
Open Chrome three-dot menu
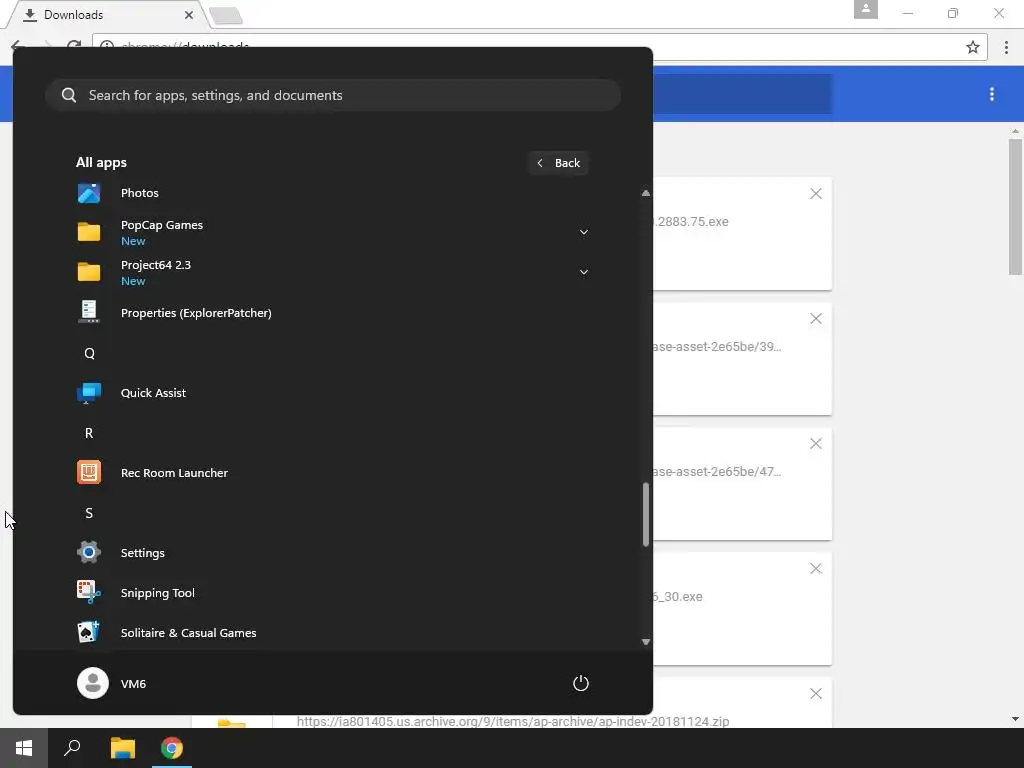click(1006, 47)
